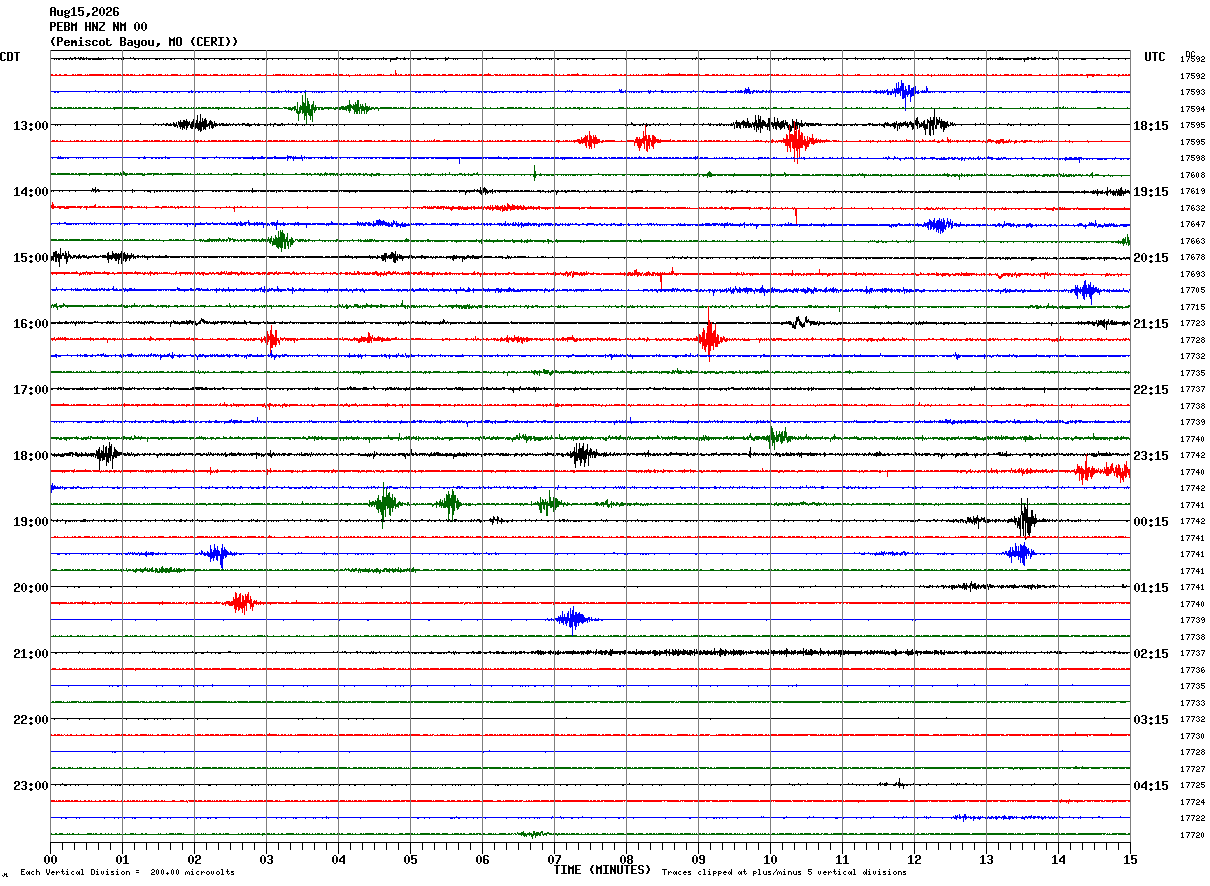
Task: Click the minute 07 tick label on time axis
Action: (554, 859)
